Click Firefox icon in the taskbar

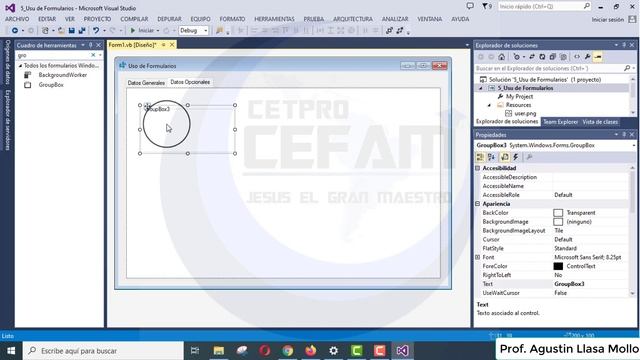tap(311, 351)
